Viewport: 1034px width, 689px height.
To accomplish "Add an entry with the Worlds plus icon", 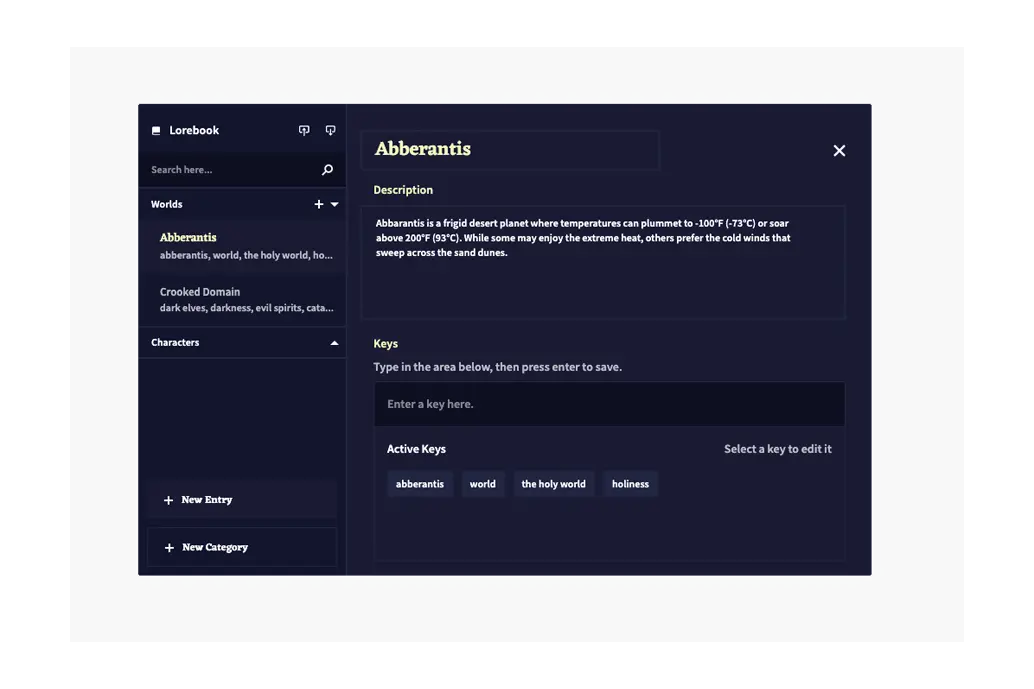I will (319, 204).
